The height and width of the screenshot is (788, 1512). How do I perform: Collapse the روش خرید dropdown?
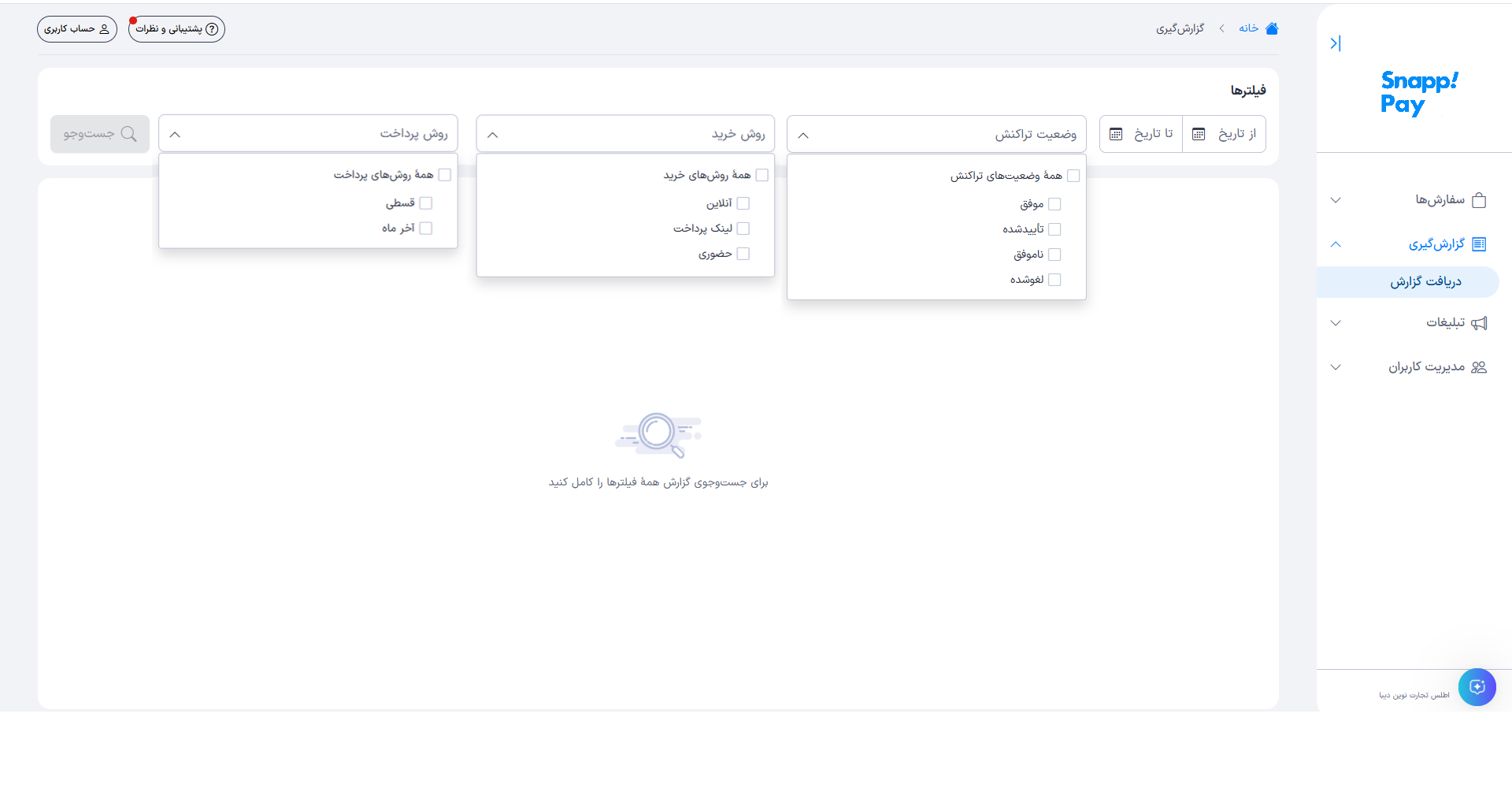pyautogui.click(x=493, y=135)
